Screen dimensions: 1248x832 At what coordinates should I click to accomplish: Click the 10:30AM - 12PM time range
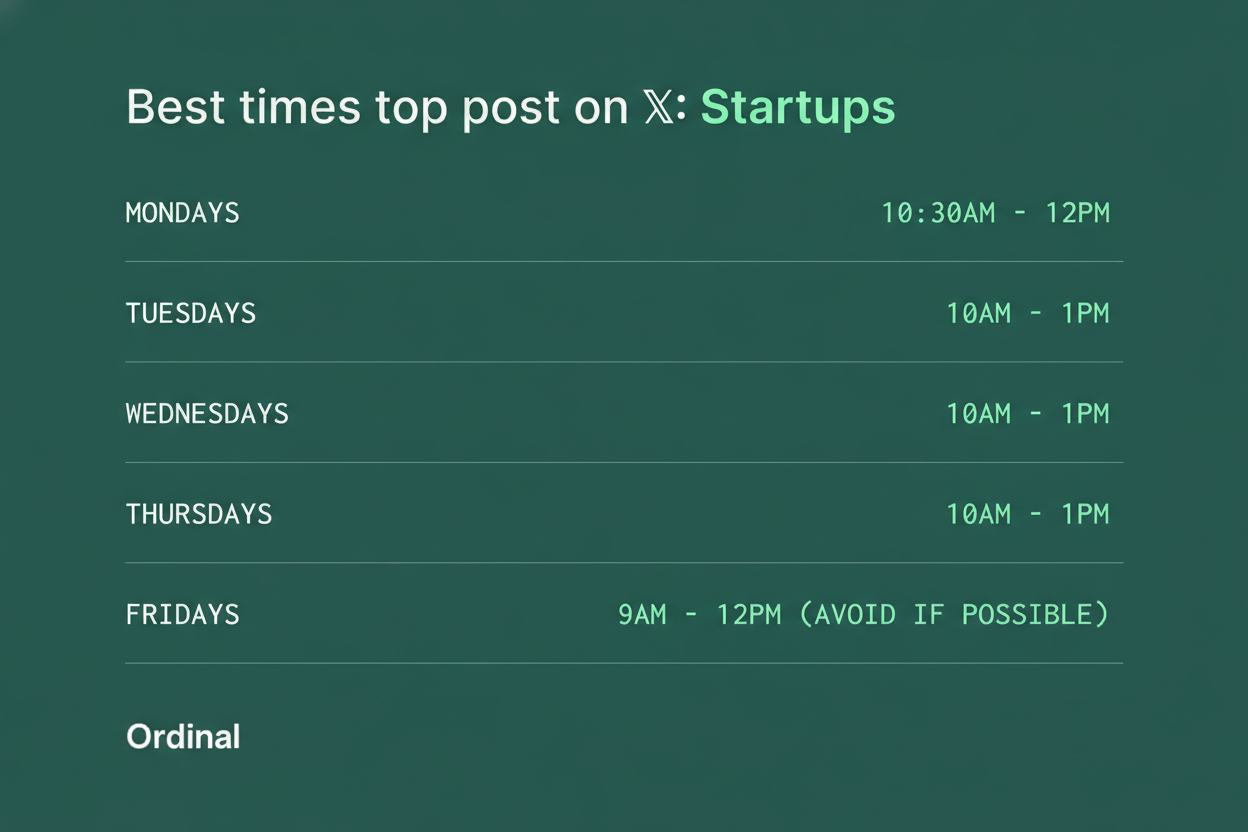coord(996,213)
